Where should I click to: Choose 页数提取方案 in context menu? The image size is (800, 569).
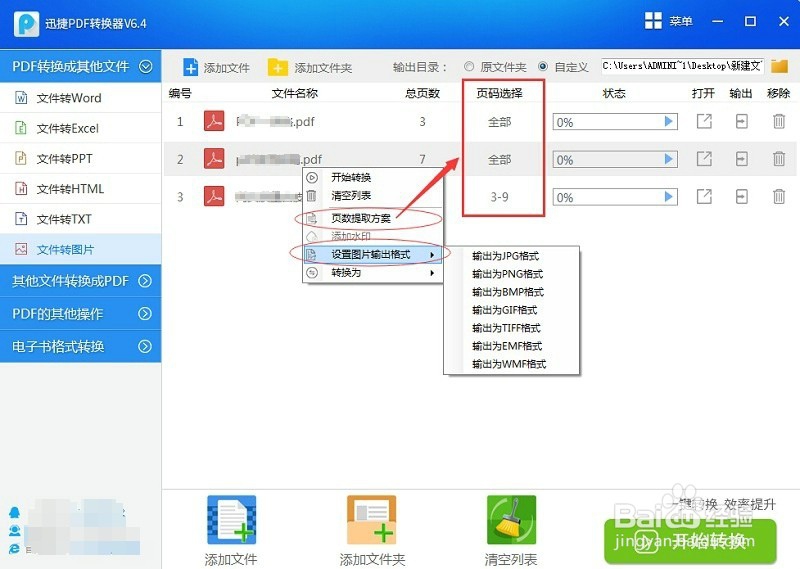pyautogui.click(x=372, y=218)
